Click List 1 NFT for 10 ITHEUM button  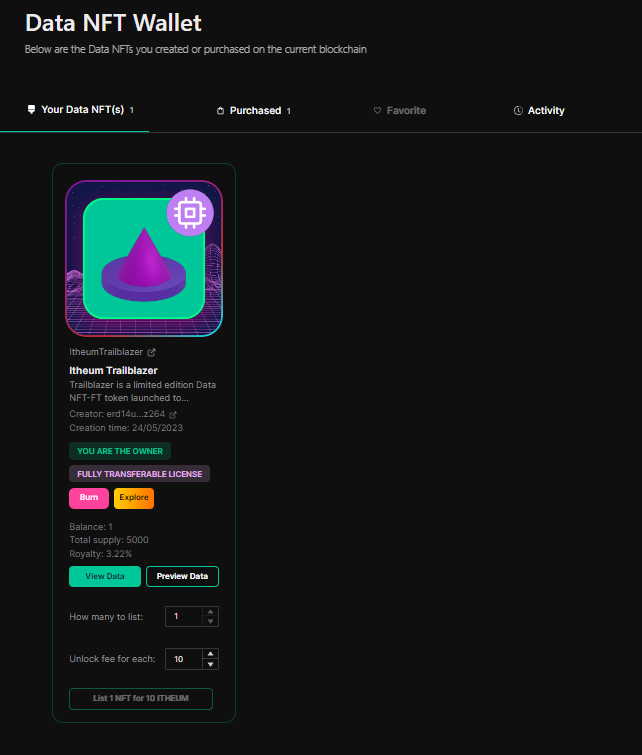141,699
